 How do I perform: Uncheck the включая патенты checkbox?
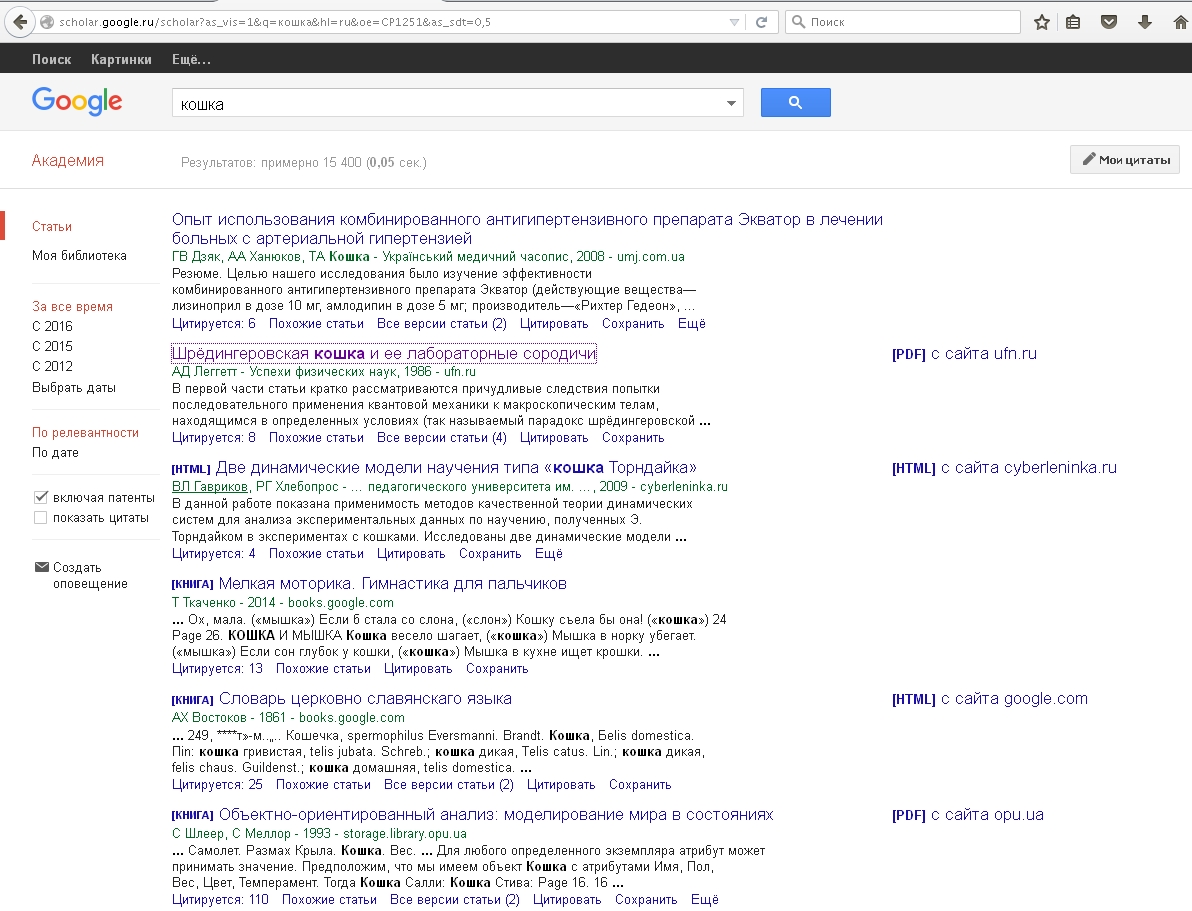41,497
